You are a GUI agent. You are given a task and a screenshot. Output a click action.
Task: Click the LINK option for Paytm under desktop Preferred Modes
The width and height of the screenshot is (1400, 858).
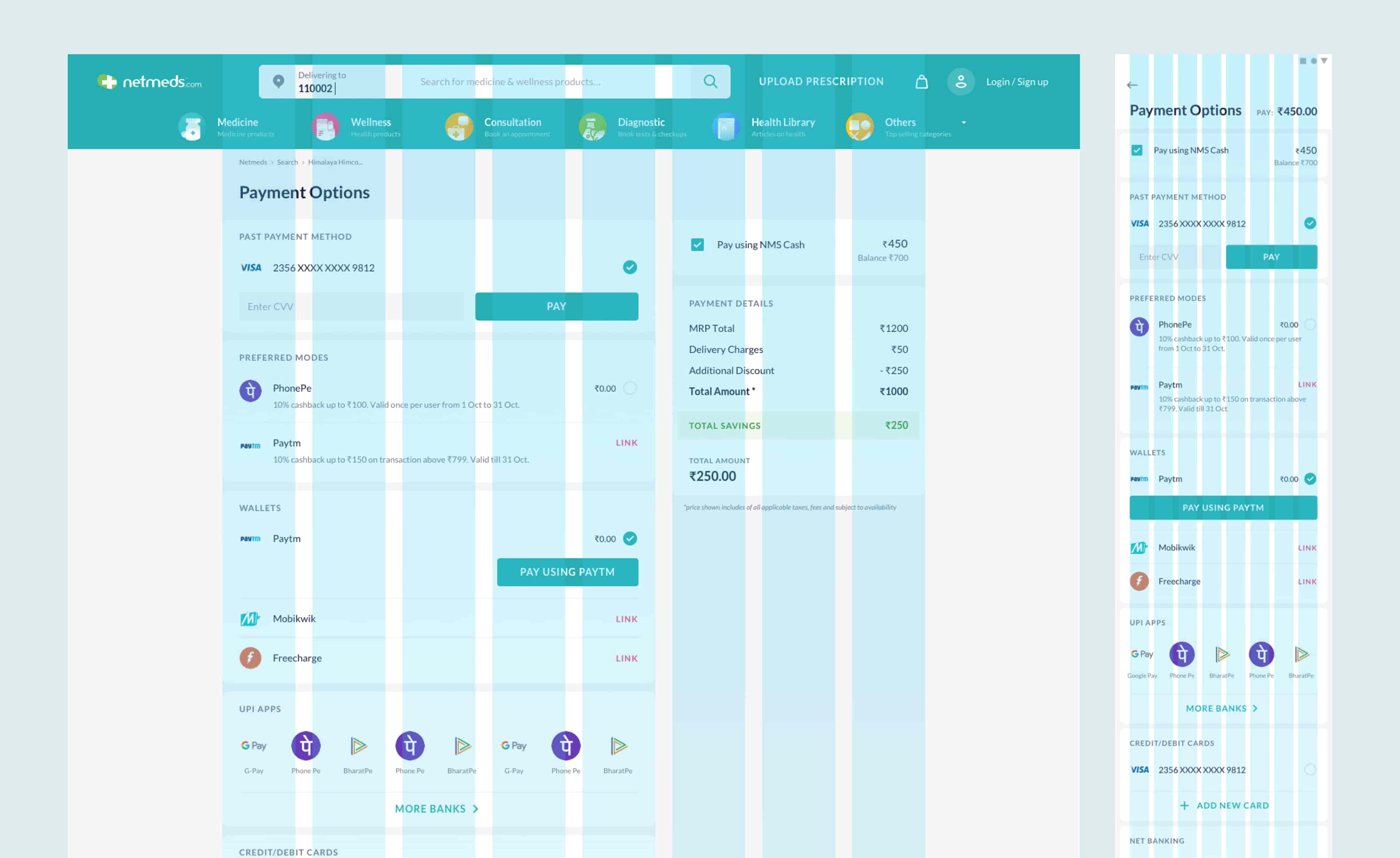tap(627, 443)
